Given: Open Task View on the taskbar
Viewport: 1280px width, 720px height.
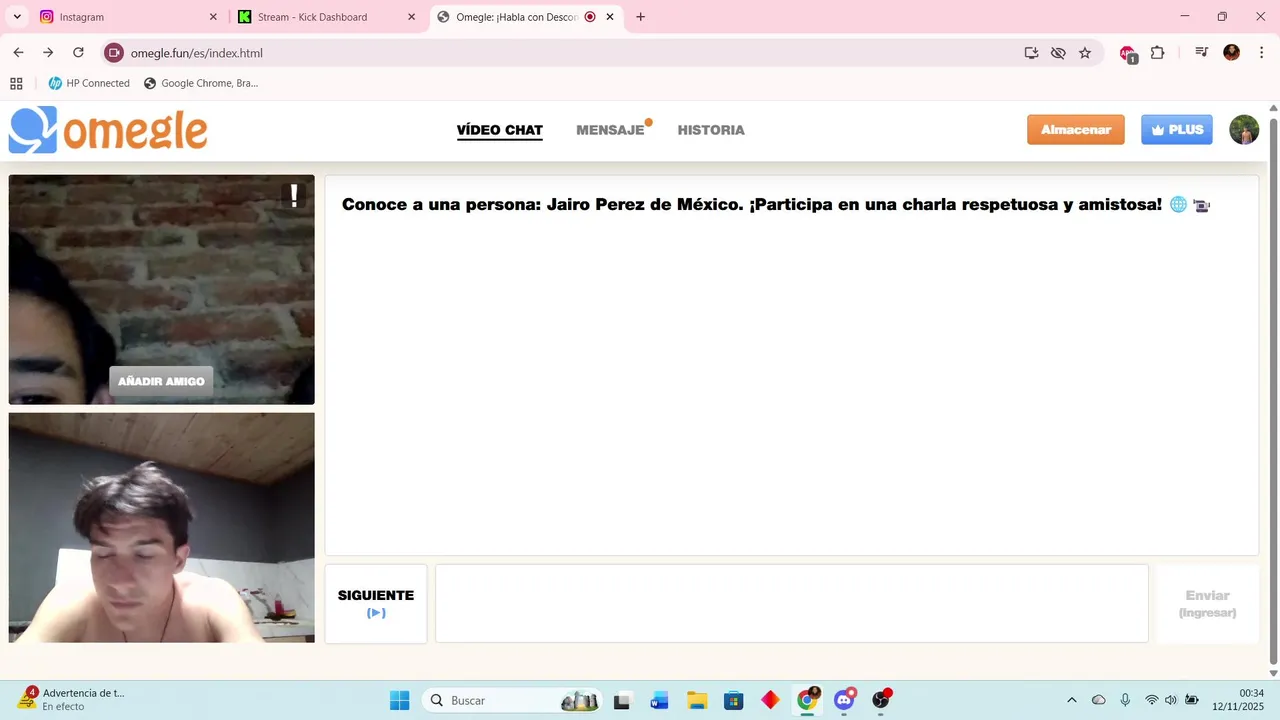Looking at the screenshot, I should pyautogui.click(x=622, y=700).
